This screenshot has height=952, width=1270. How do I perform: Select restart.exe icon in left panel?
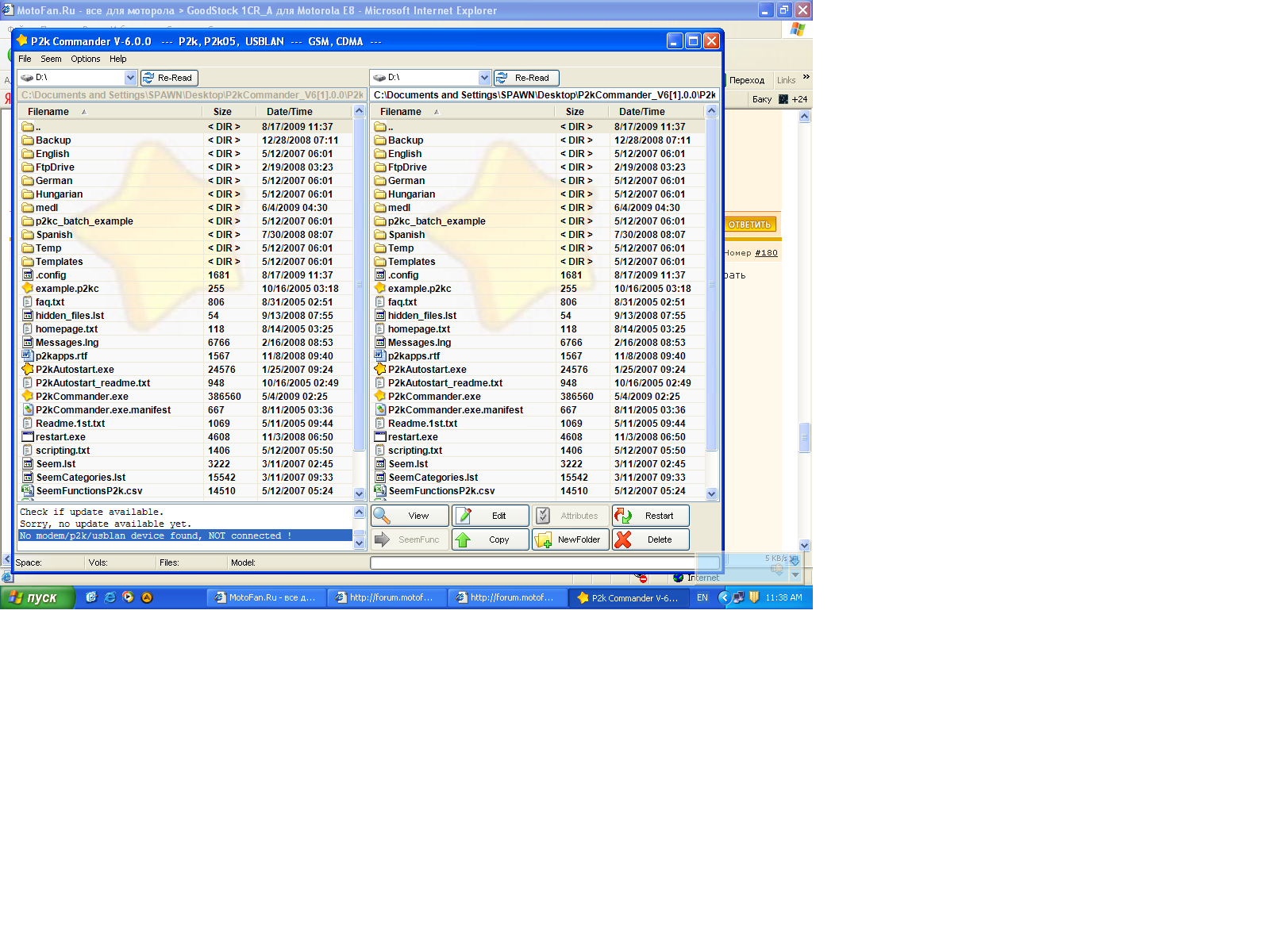[x=28, y=437]
